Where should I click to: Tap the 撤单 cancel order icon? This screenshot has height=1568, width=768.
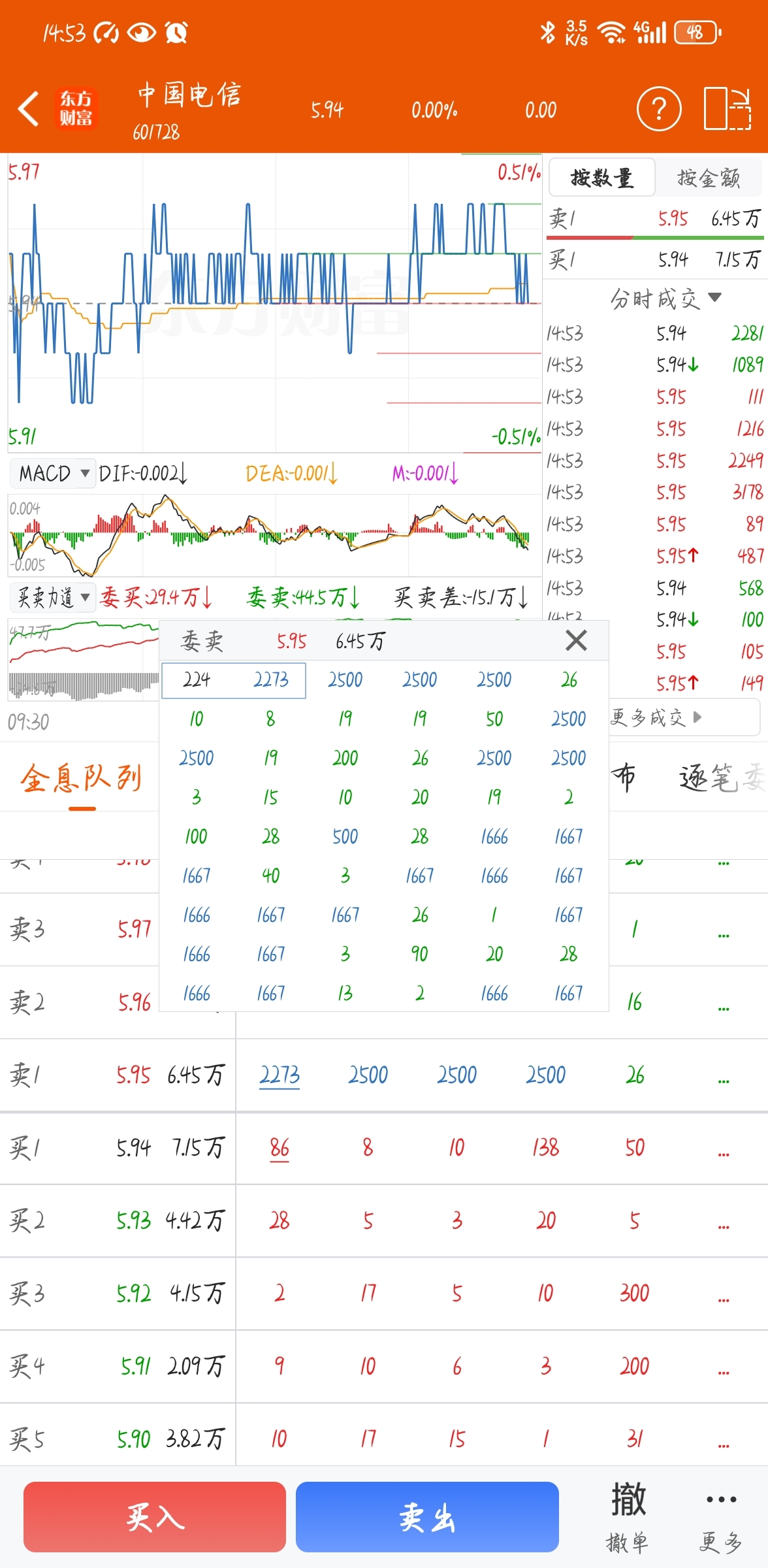point(628,1517)
